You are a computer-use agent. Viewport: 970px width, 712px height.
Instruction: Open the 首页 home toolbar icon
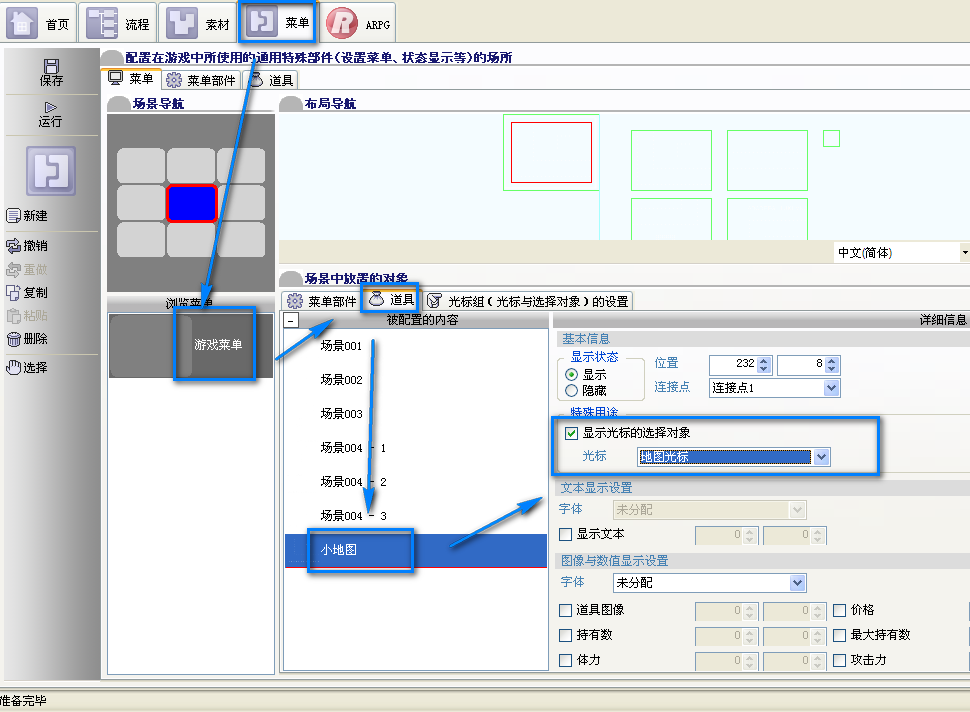[22, 24]
